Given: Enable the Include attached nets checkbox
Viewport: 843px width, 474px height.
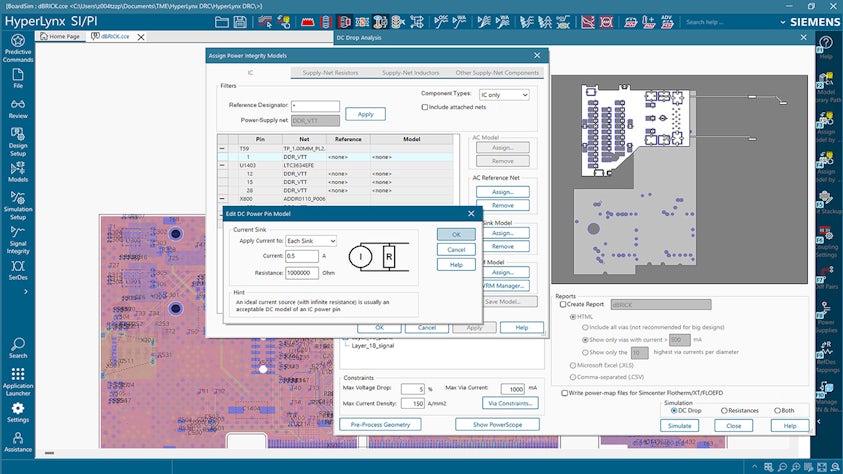Looking at the screenshot, I should coord(425,107).
